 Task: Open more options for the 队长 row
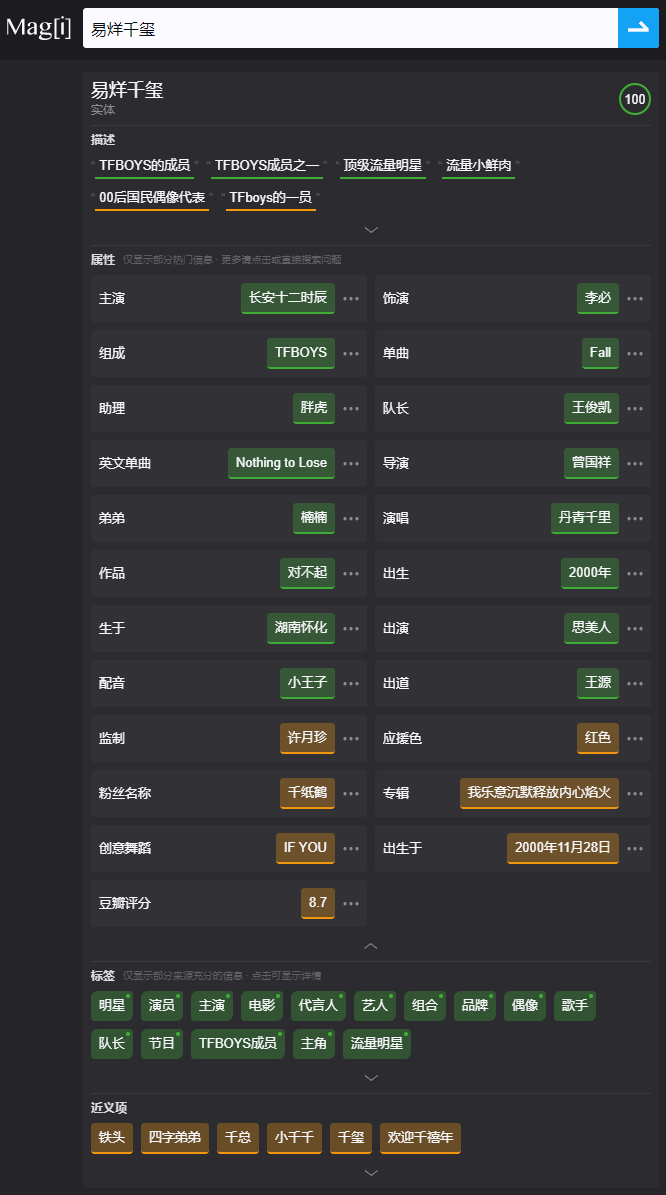coord(636,408)
